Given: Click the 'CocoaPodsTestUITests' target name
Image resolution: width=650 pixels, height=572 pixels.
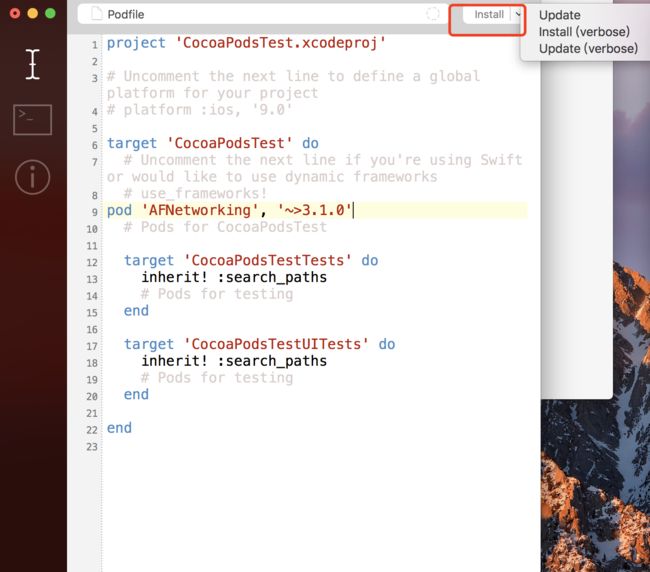Looking at the screenshot, I should [x=276, y=344].
